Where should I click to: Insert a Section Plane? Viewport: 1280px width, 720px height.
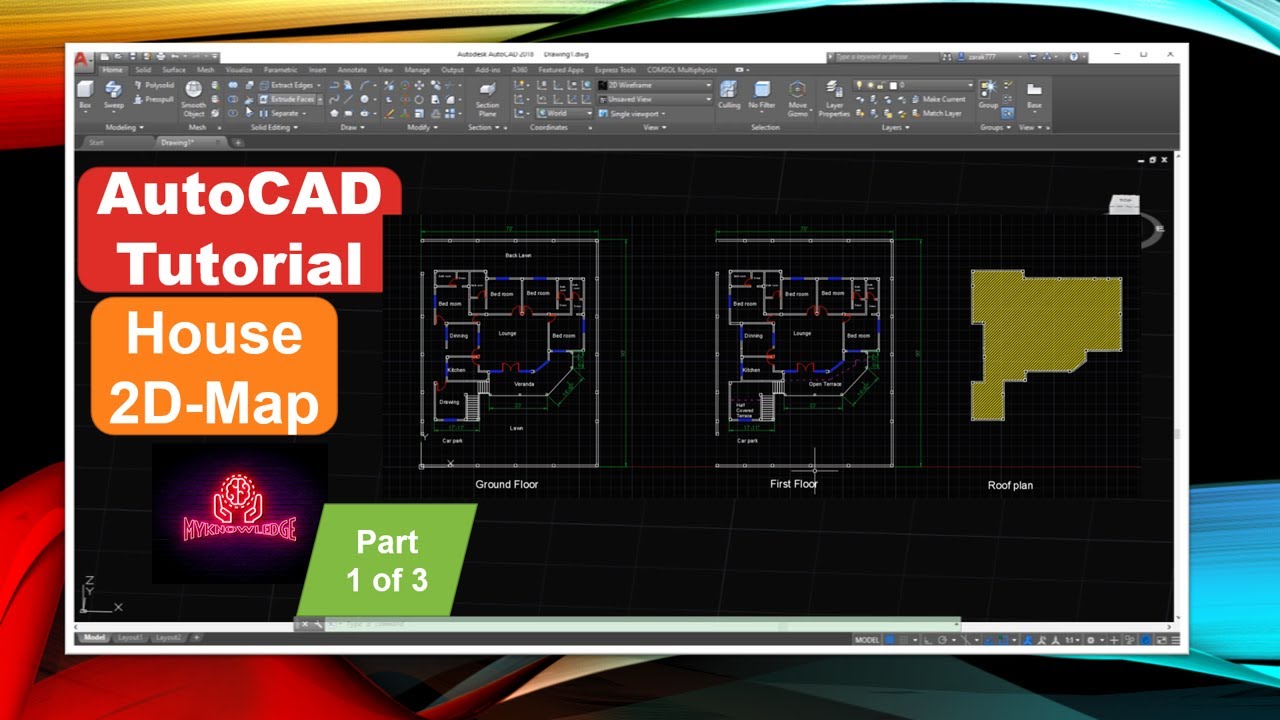(487, 99)
